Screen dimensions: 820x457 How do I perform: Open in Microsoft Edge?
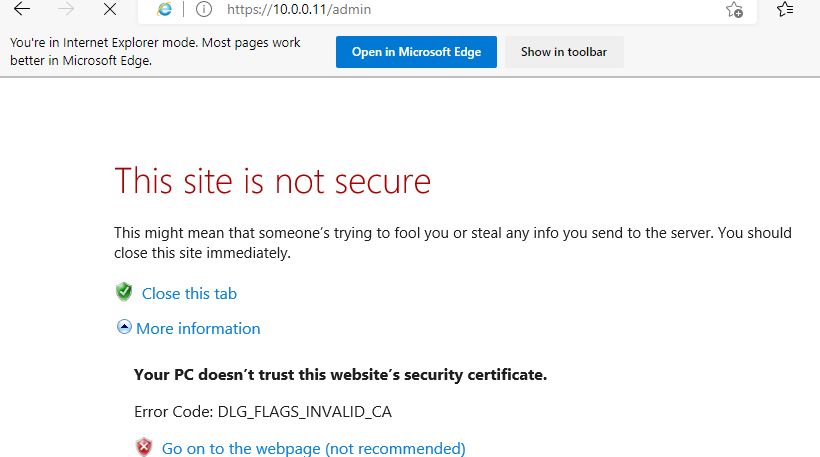click(x=416, y=52)
